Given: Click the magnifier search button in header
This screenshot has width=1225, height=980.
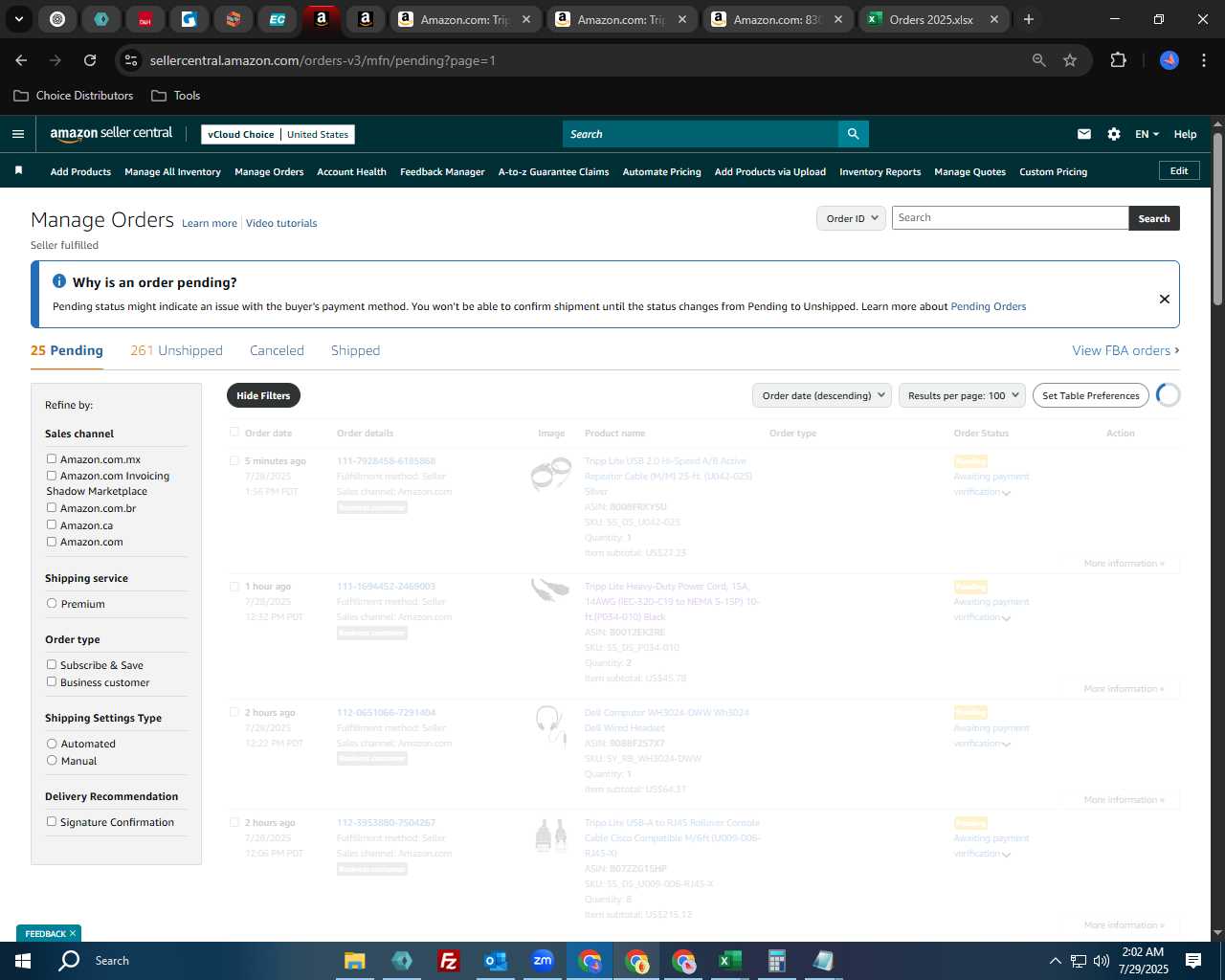Looking at the screenshot, I should tap(853, 134).
